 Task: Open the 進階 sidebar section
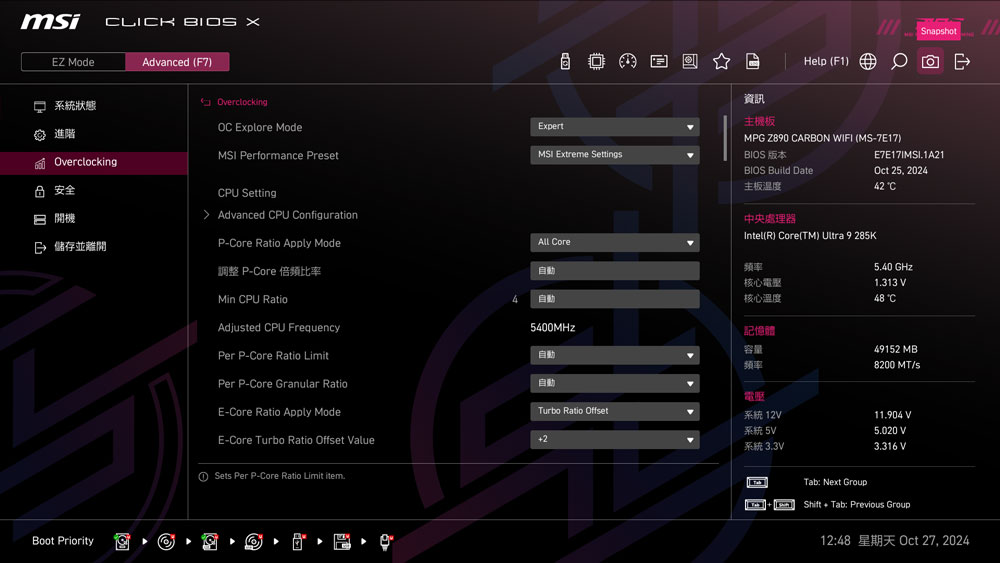[94, 134]
